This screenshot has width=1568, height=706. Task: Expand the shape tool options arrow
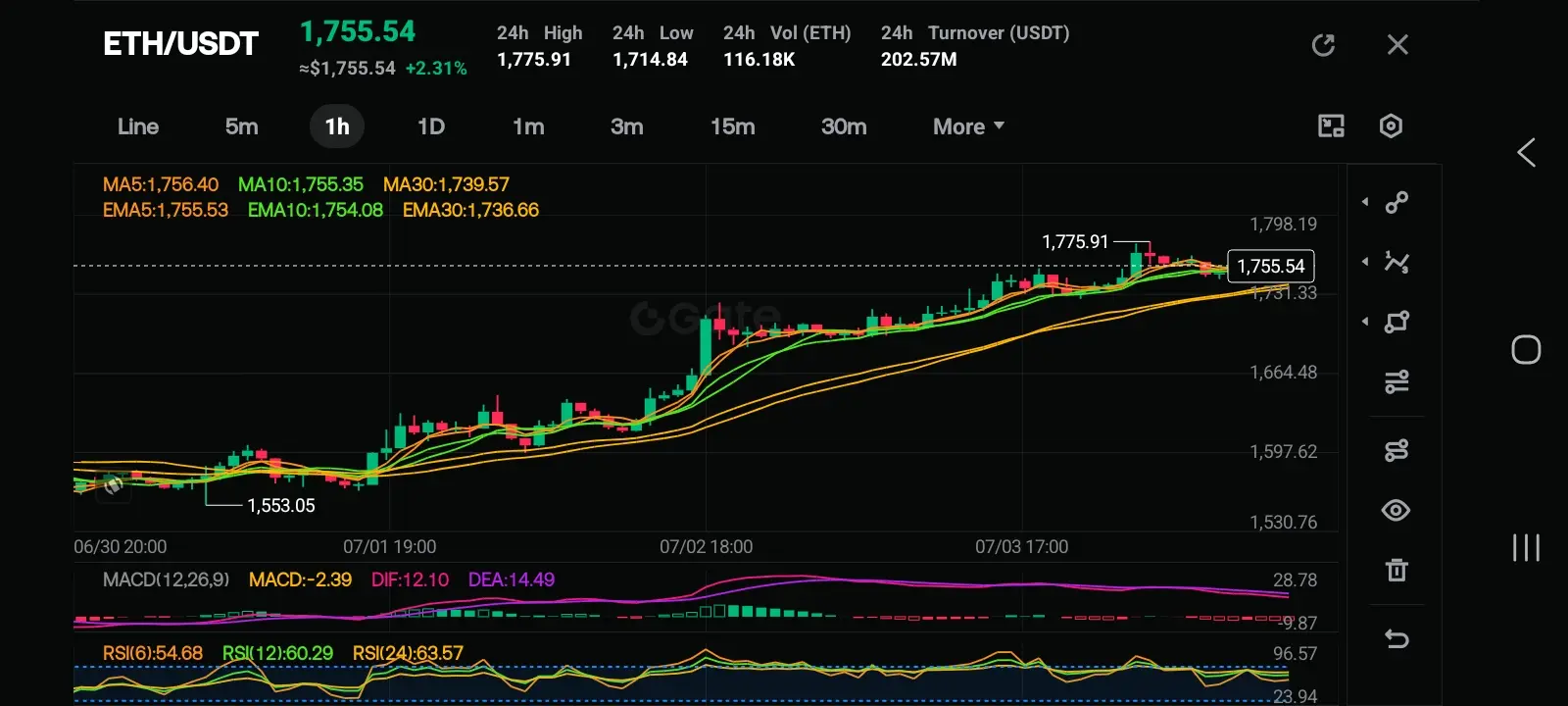1365,322
